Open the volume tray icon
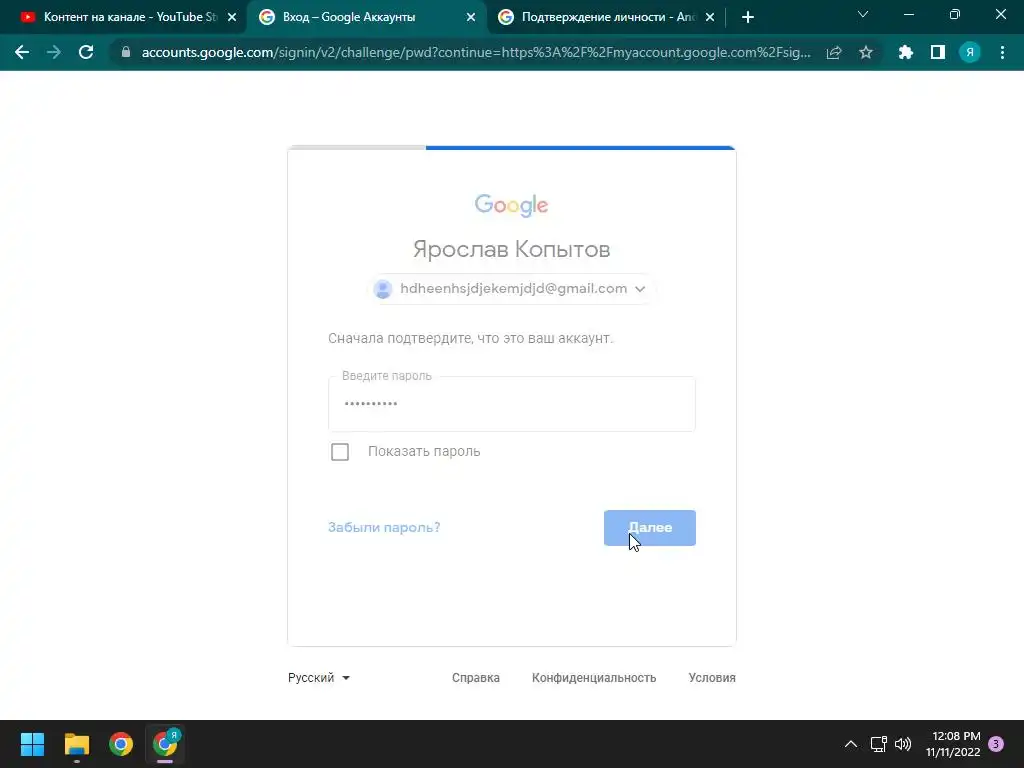Viewport: 1024px width, 768px height. [x=903, y=744]
